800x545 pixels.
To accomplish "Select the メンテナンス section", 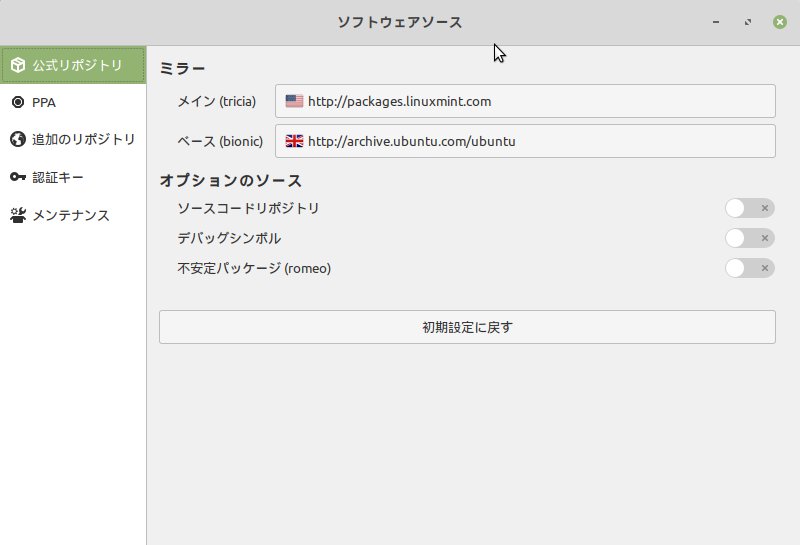I will pyautogui.click(x=73, y=215).
